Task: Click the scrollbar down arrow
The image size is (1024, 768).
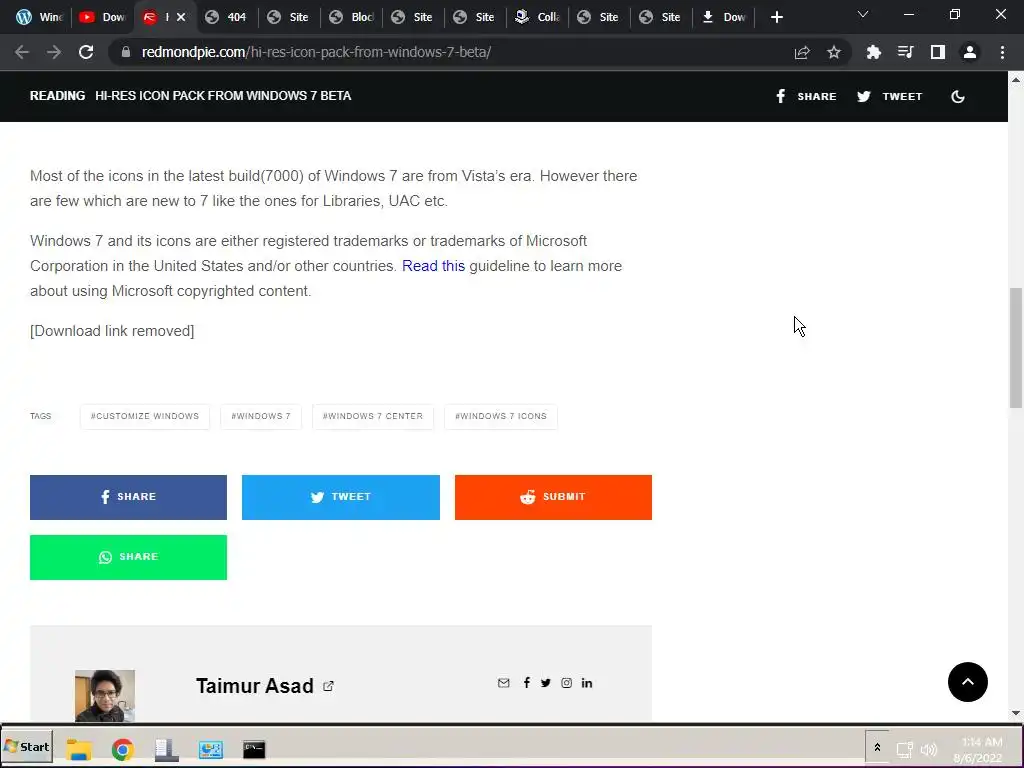Action: (1016, 713)
